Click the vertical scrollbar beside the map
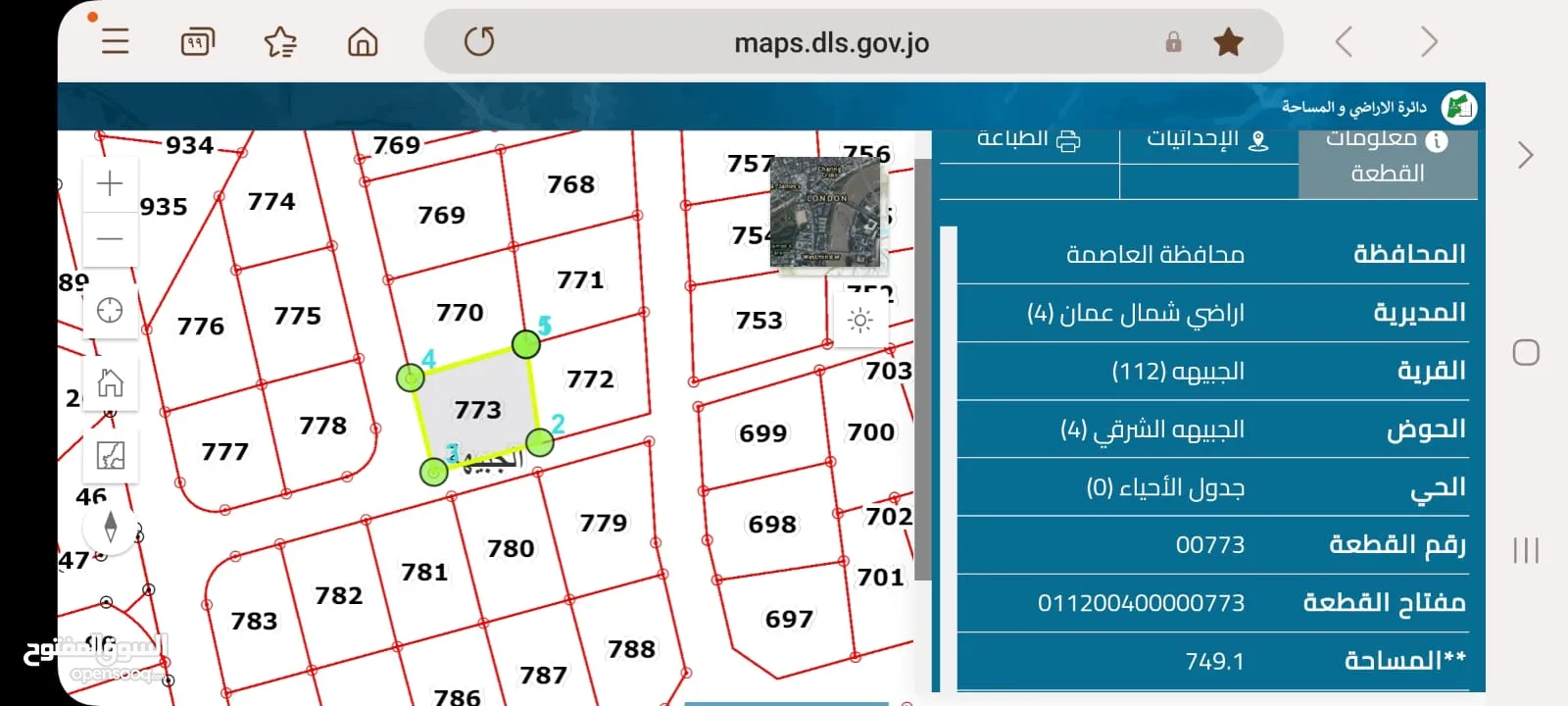1568x706 pixels. pos(922,369)
